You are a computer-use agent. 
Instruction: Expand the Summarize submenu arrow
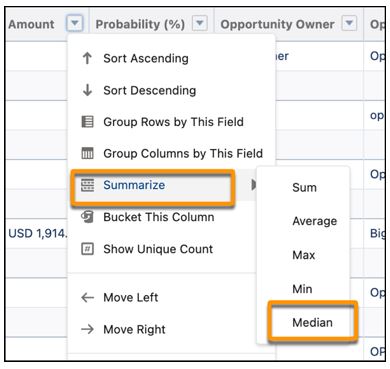[x=254, y=185]
